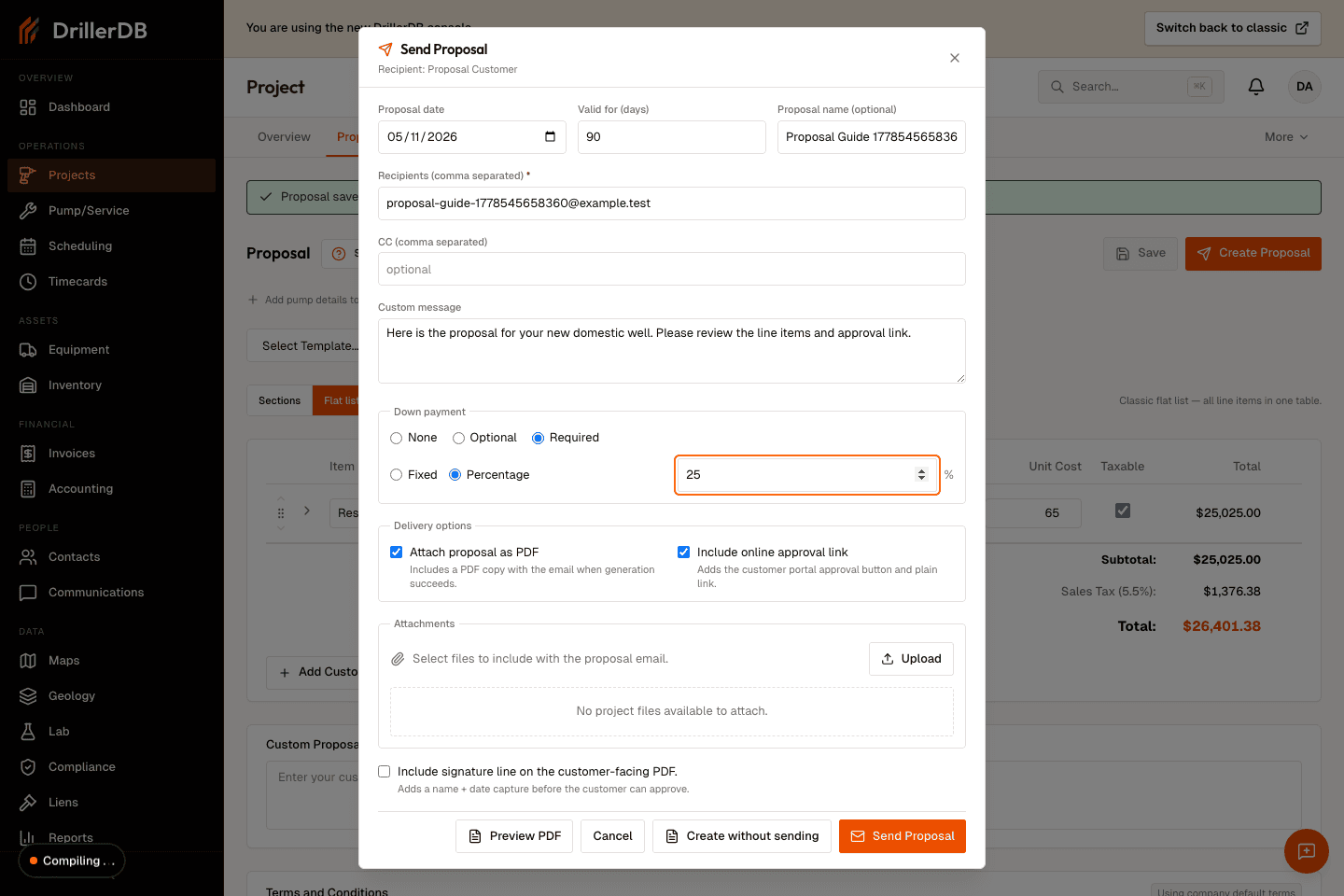Open the Scheduling calendar icon
The width and height of the screenshot is (1344, 896).
click(28, 246)
